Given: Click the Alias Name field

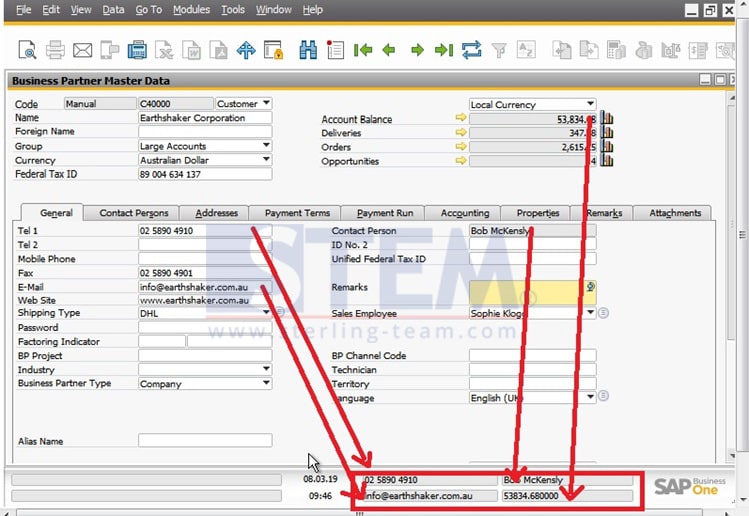Looking at the screenshot, I should [205, 441].
